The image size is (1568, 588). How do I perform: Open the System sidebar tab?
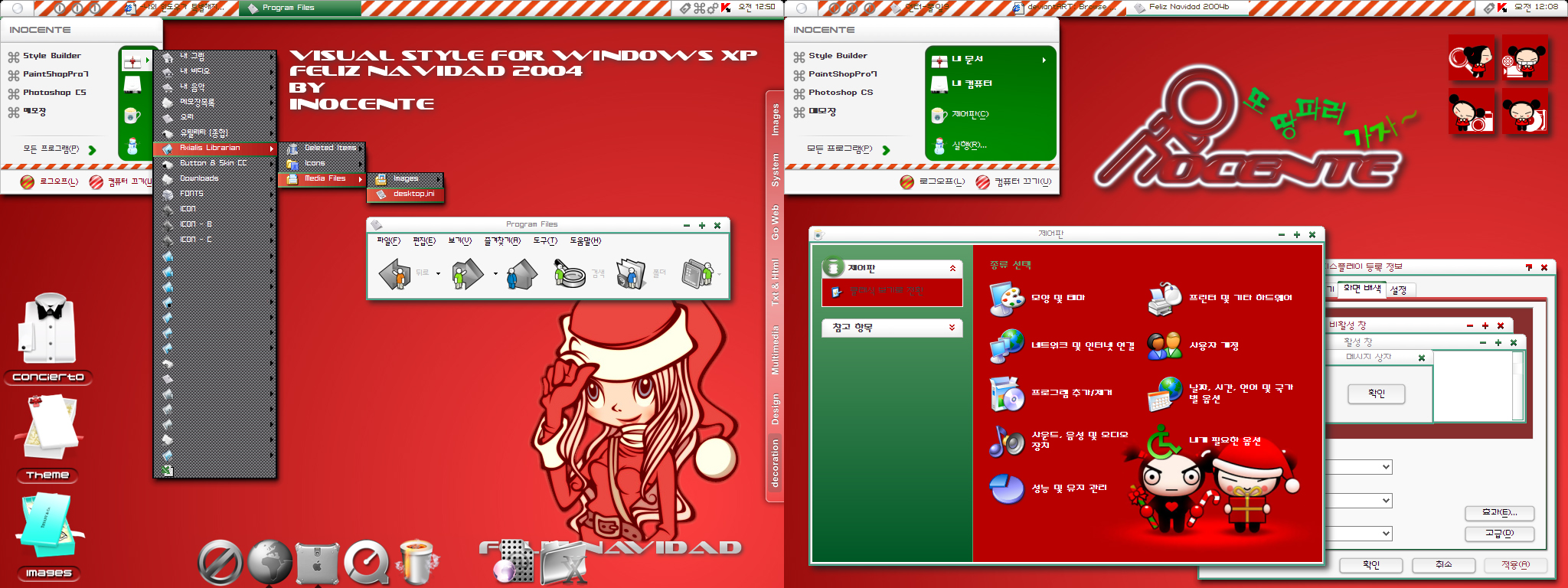coord(775,169)
